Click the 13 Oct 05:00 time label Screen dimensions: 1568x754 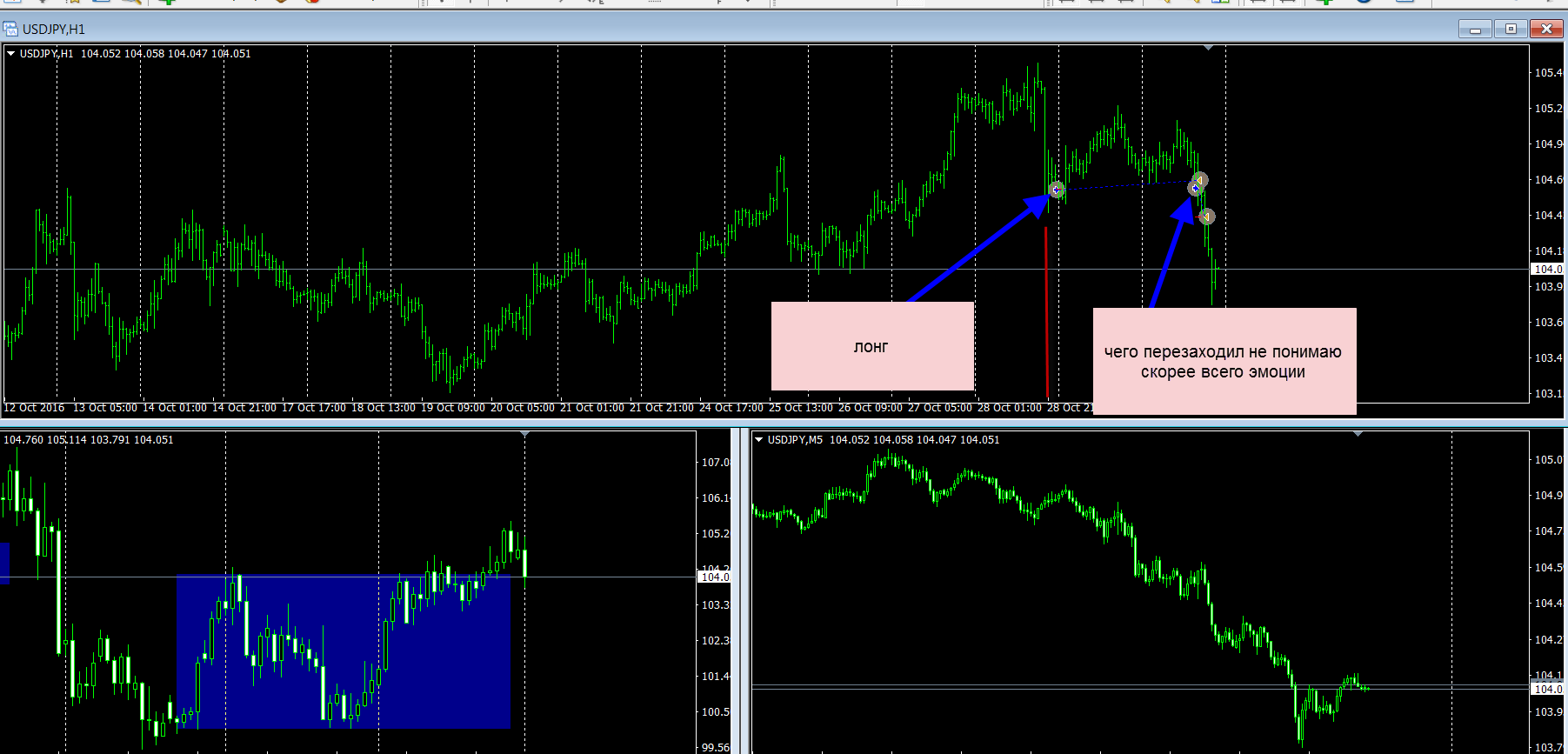[105, 407]
